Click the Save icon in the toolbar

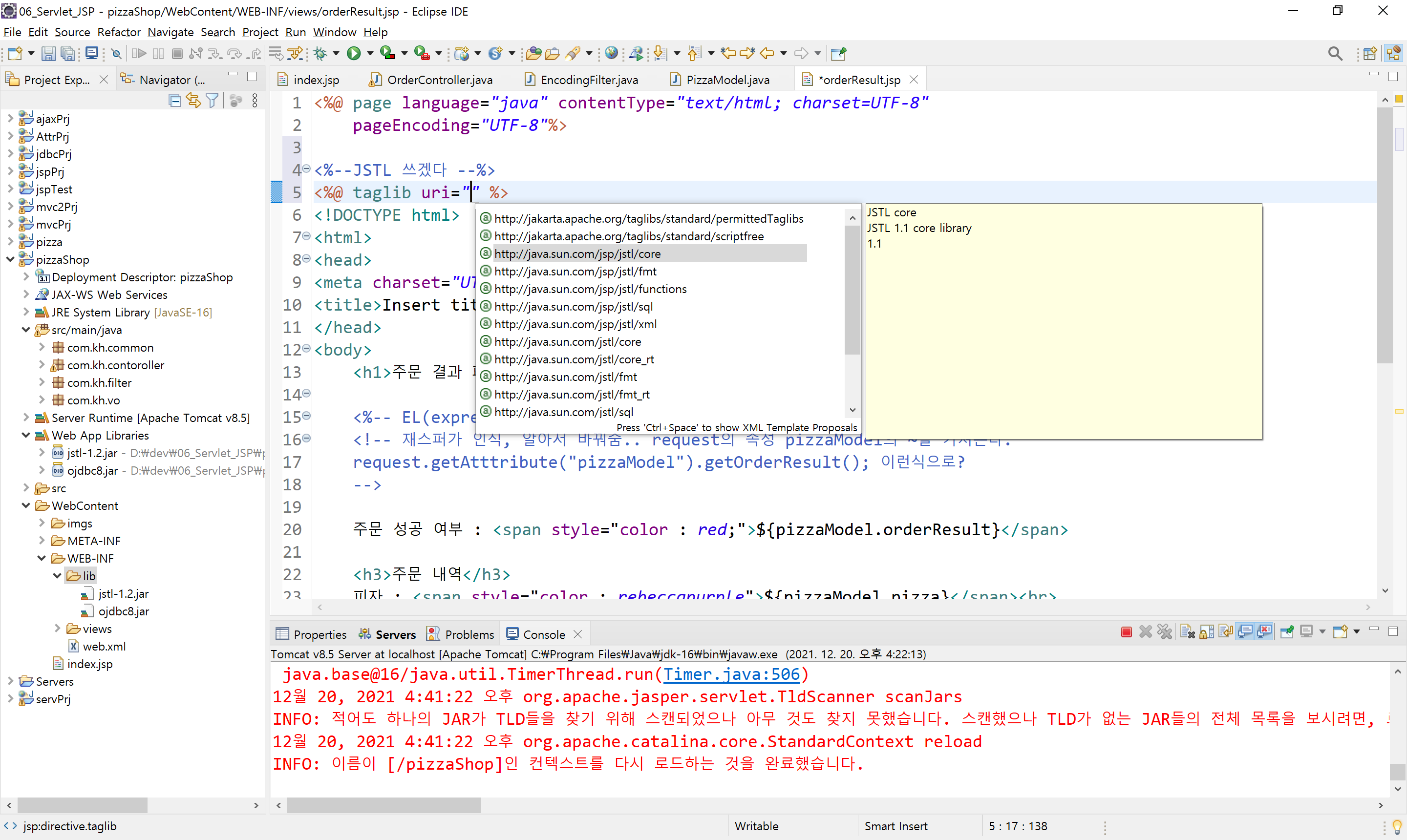point(49,53)
